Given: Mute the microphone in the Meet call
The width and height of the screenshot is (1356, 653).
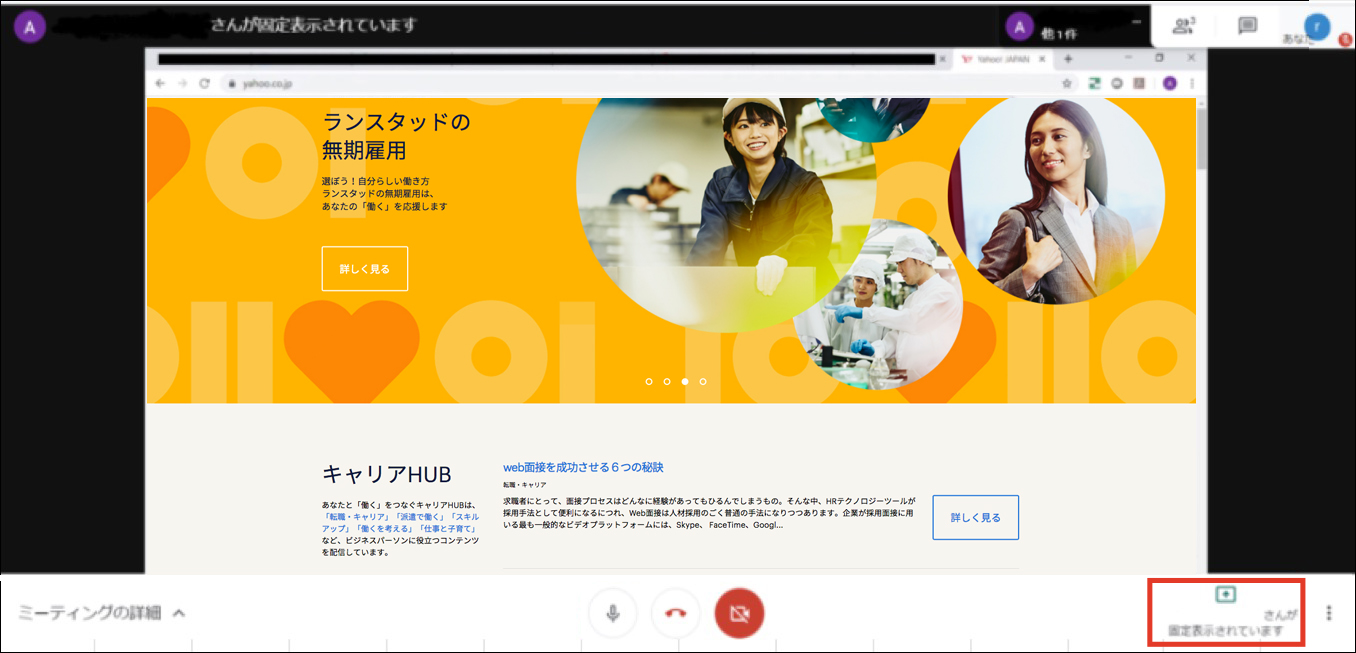Looking at the screenshot, I should (x=613, y=613).
